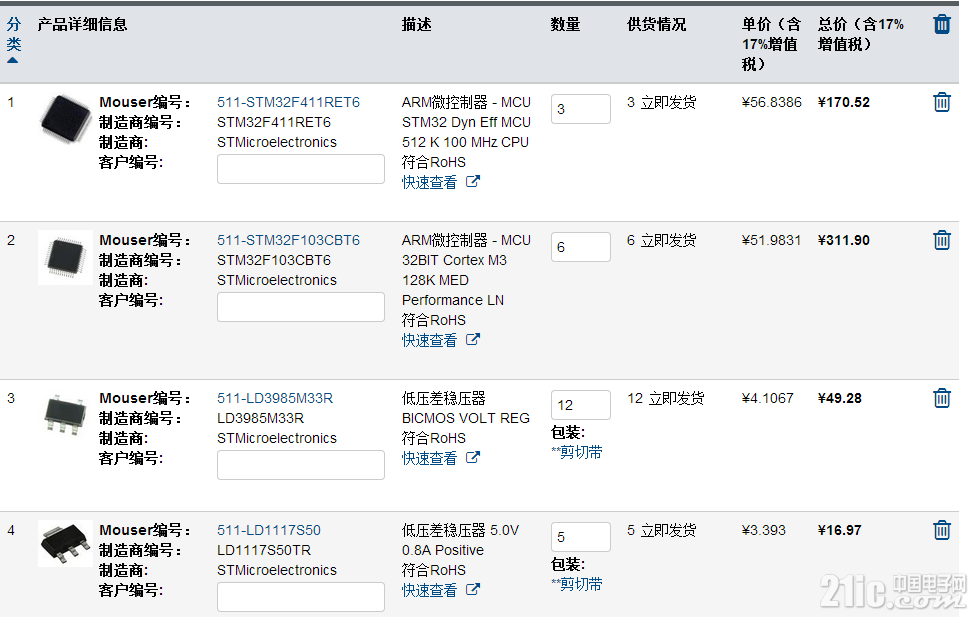Click customer number field for LD1117S50TR
Image resolution: width=974 pixels, height=617 pixels.
(x=301, y=596)
